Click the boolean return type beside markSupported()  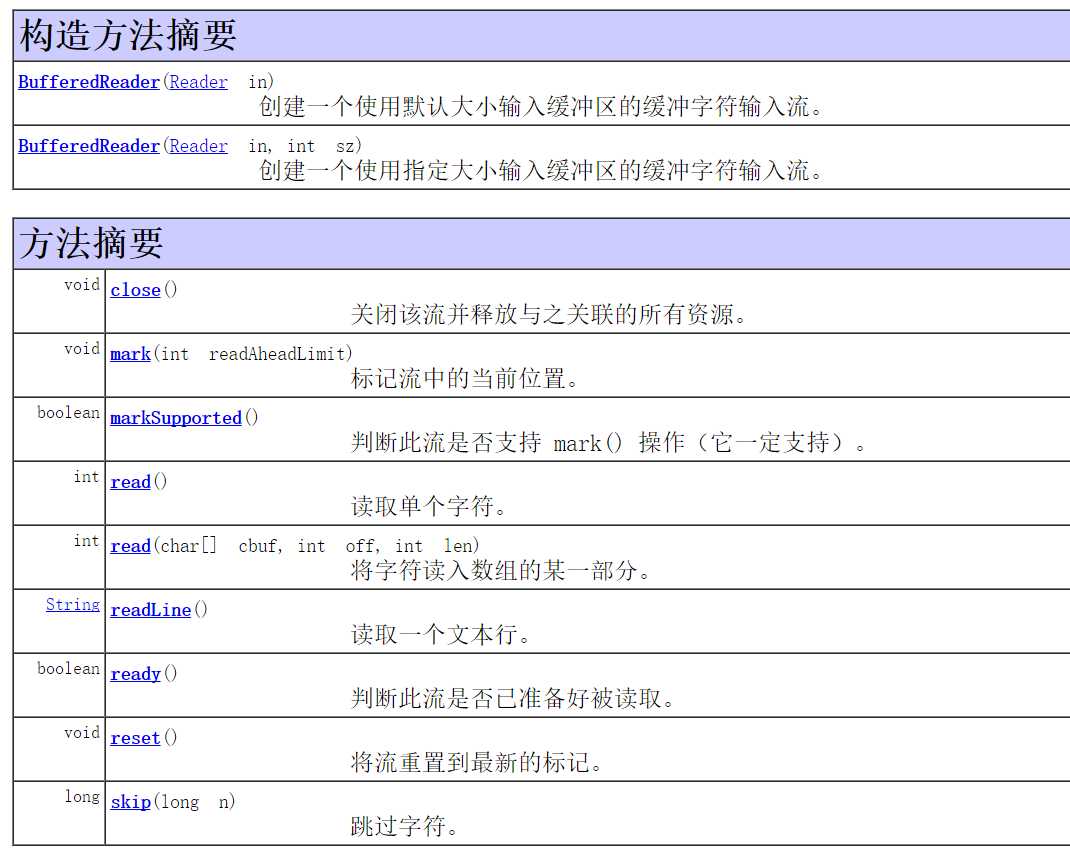tap(68, 413)
